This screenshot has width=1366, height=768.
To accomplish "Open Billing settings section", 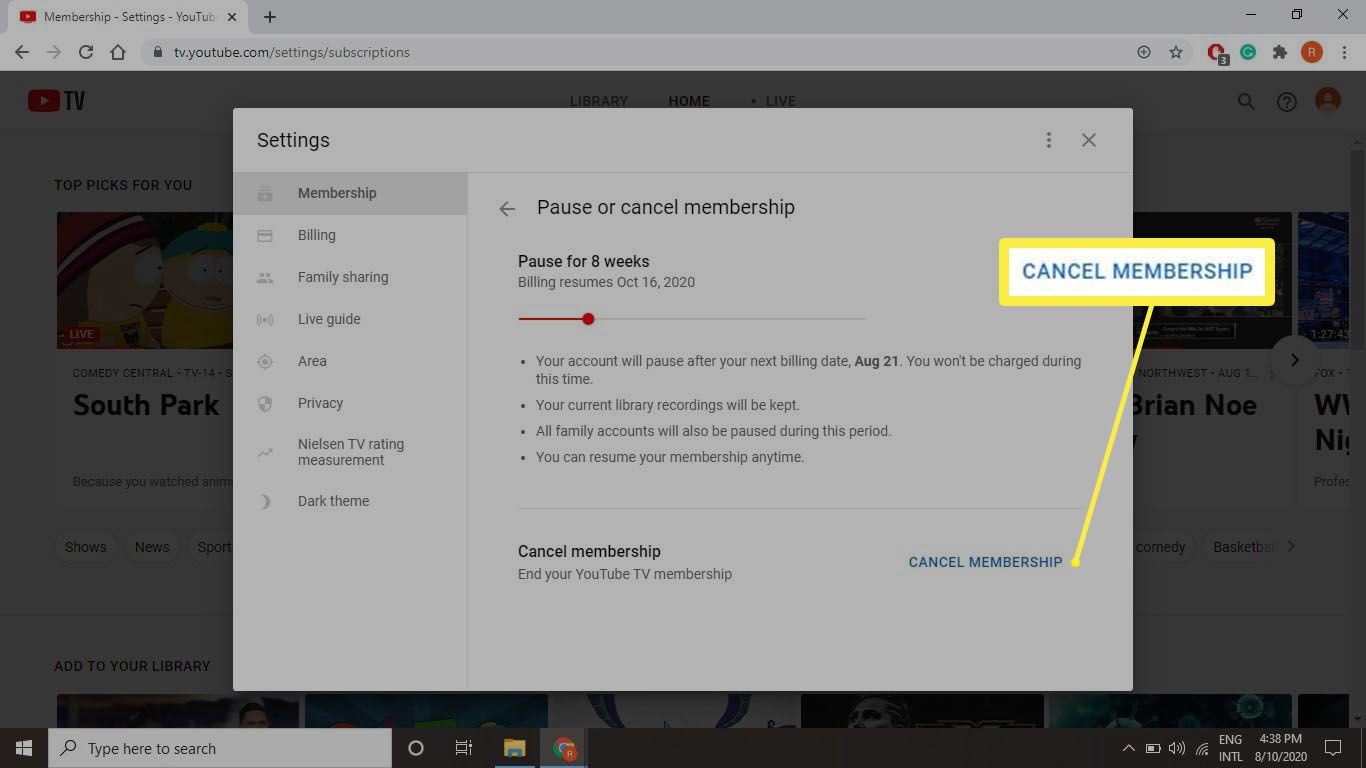I will pos(350,235).
